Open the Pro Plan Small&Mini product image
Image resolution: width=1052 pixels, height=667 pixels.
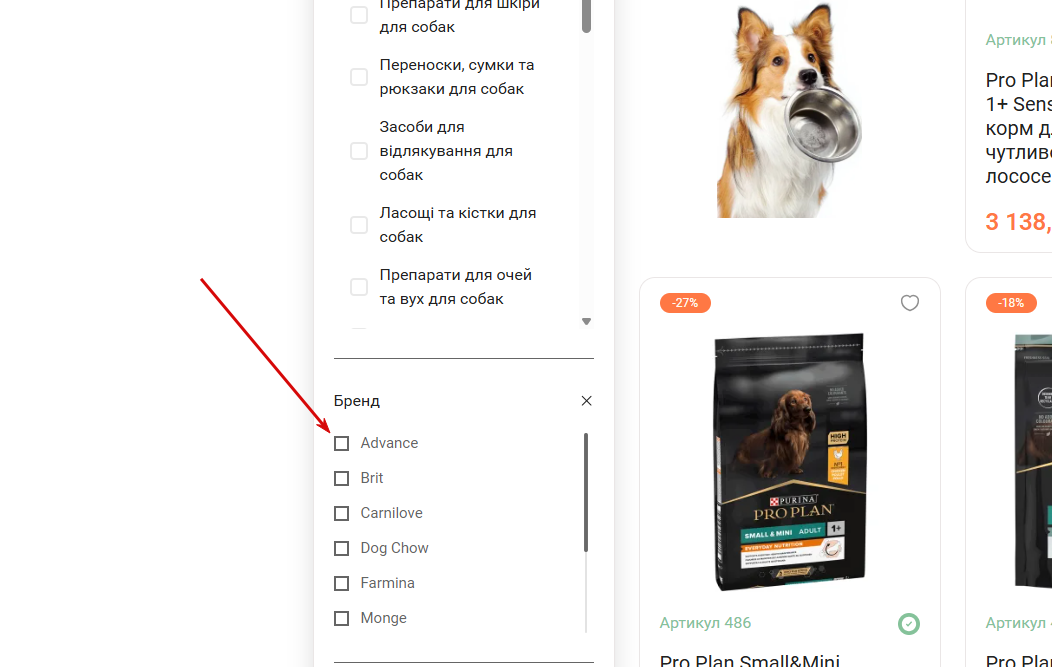[x=790, y=462]
